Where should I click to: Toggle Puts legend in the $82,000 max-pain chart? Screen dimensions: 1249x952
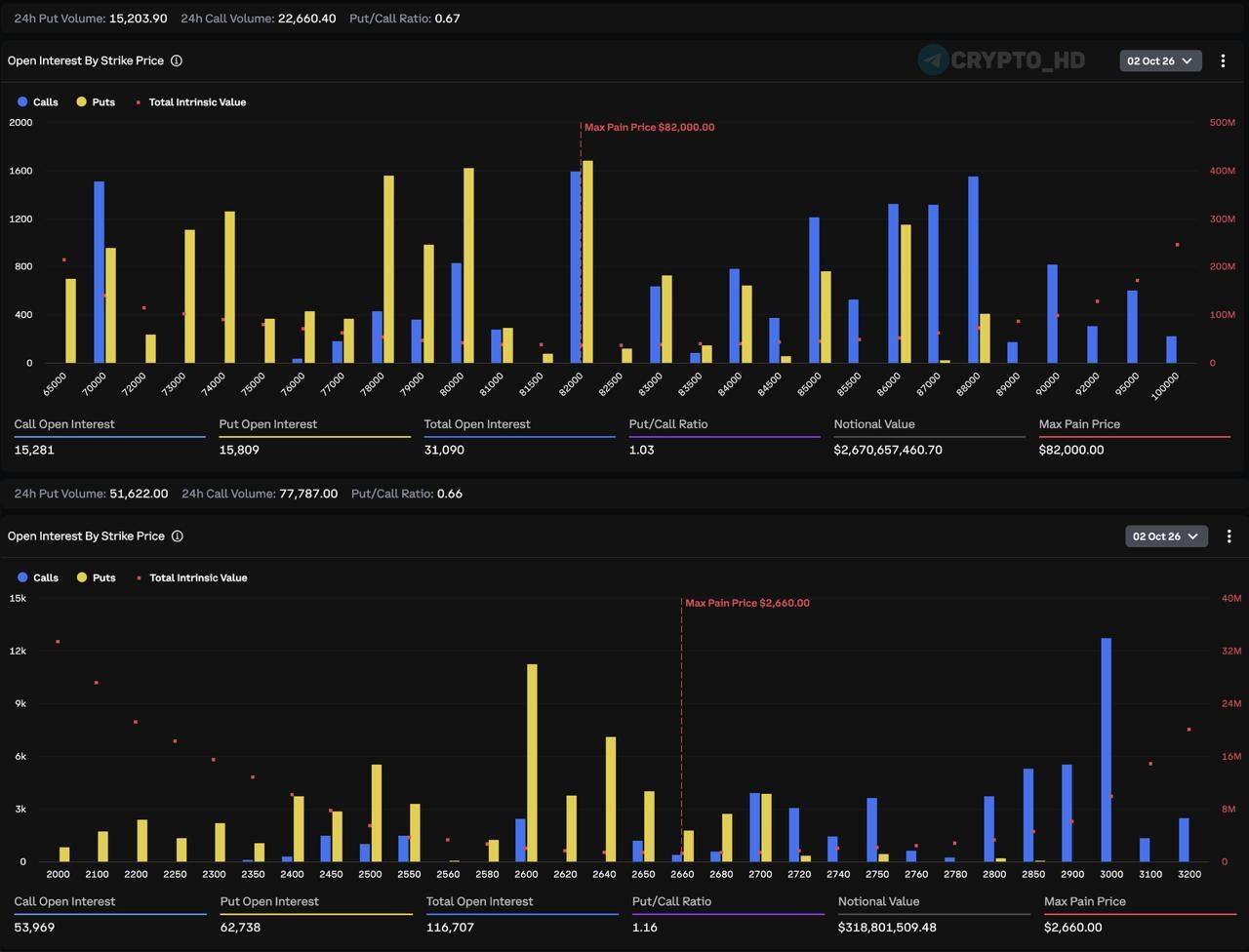pyautogui.click(x=97, y=102)
